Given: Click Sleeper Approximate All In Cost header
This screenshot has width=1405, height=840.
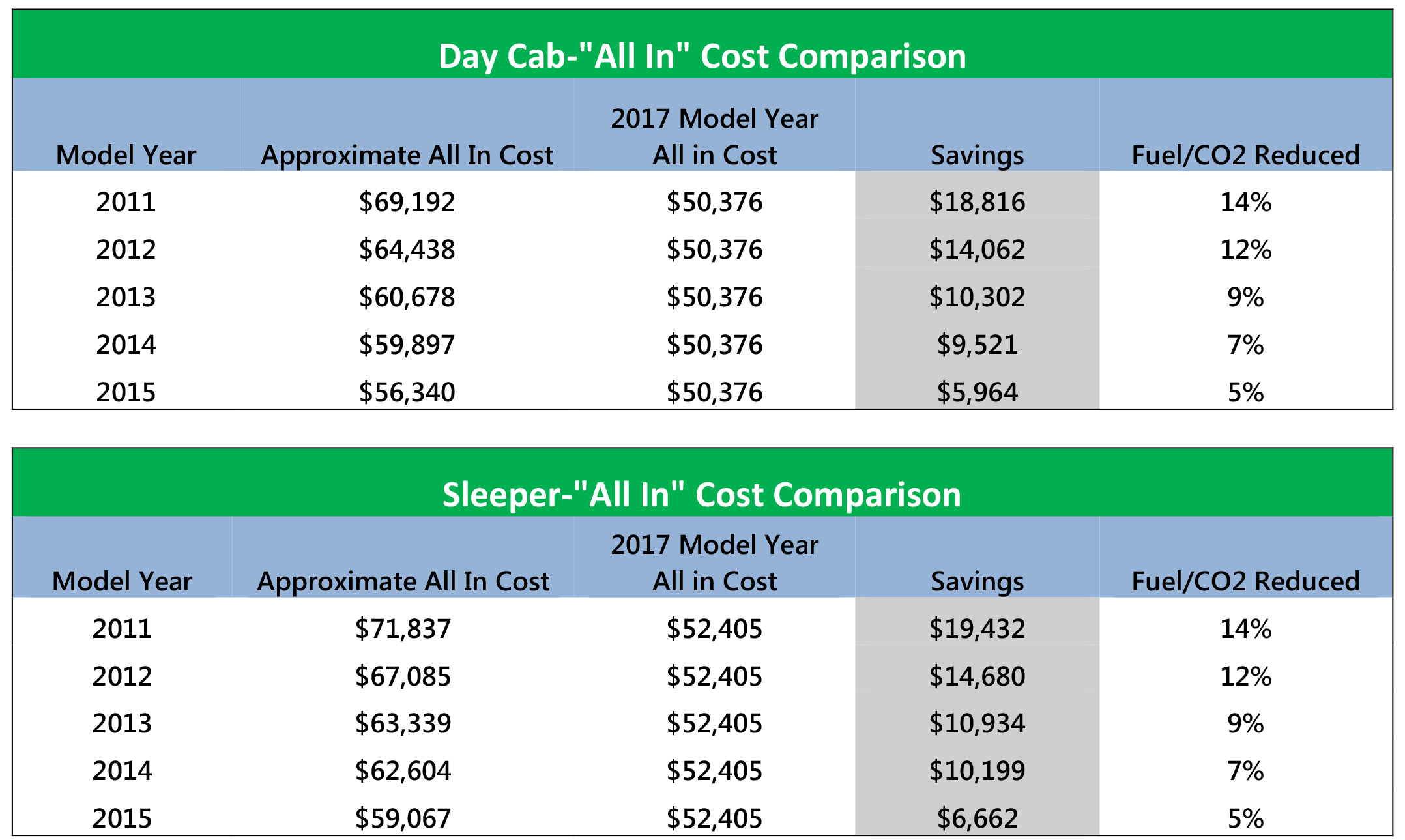Looking at the screenshot, I should [x=403, y=581].
